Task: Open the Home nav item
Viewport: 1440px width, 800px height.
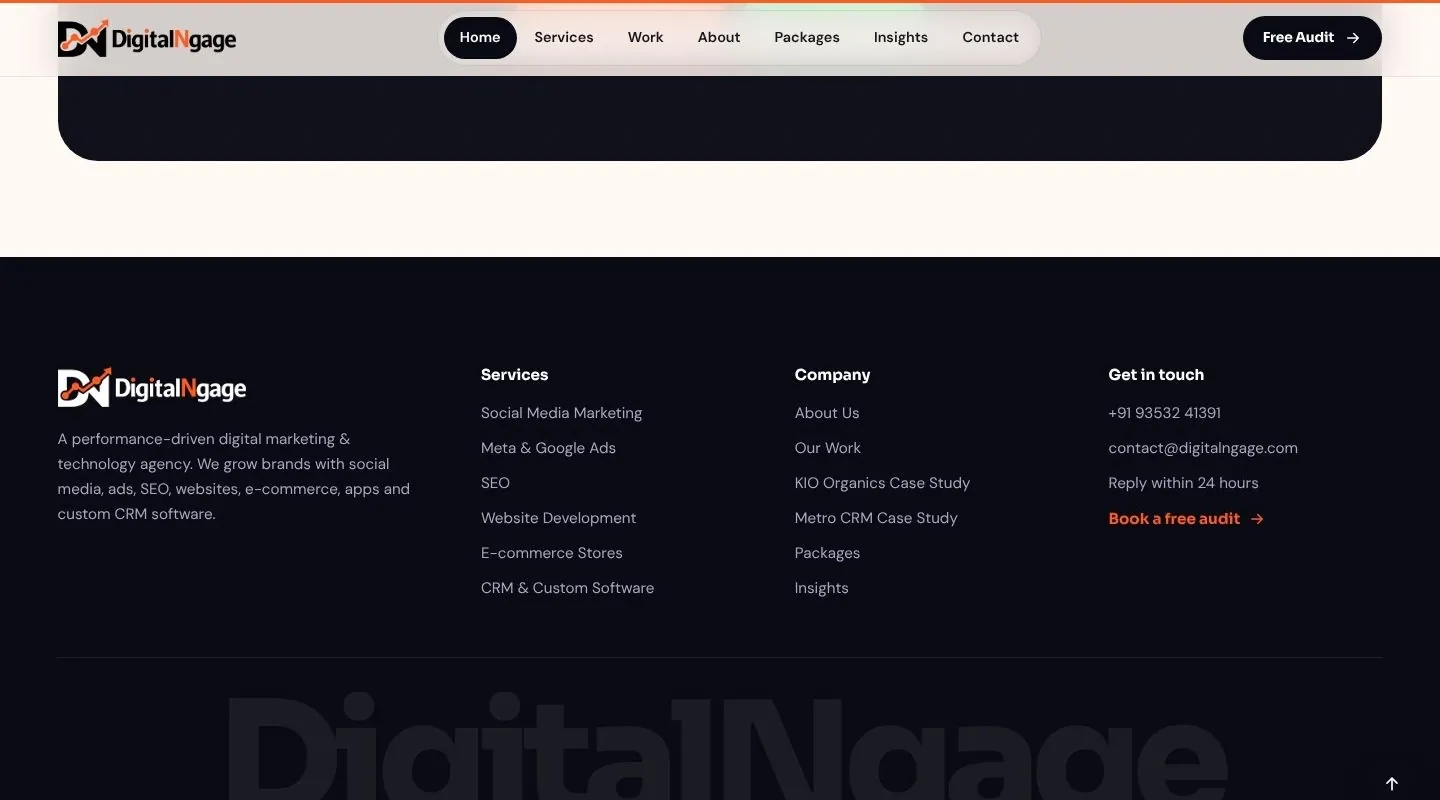Action: [x=480, y=38]
